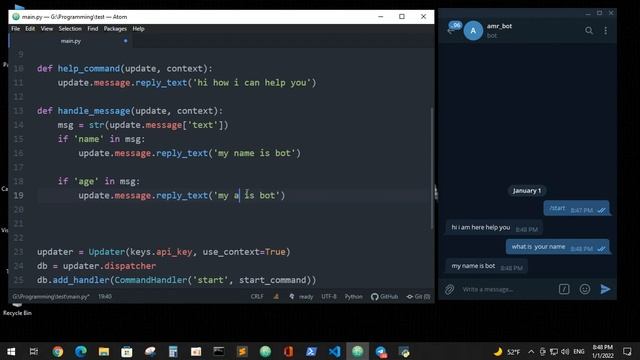This screenshot has width=640, height=360.
Task: Click 'help_command' function name in the code
Action: [89, 69]
